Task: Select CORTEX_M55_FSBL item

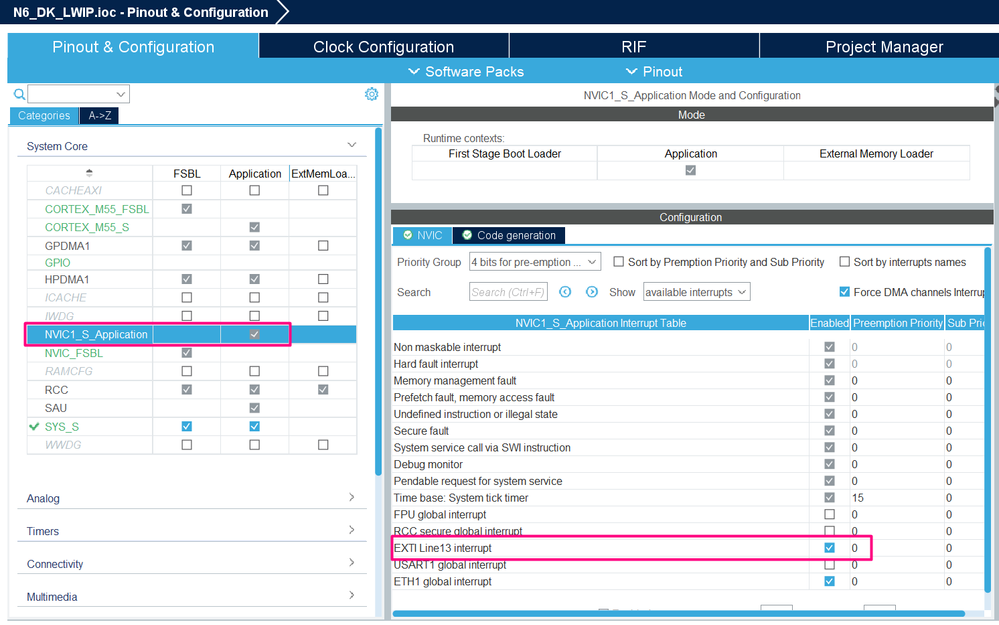Action: click(97, 209)
